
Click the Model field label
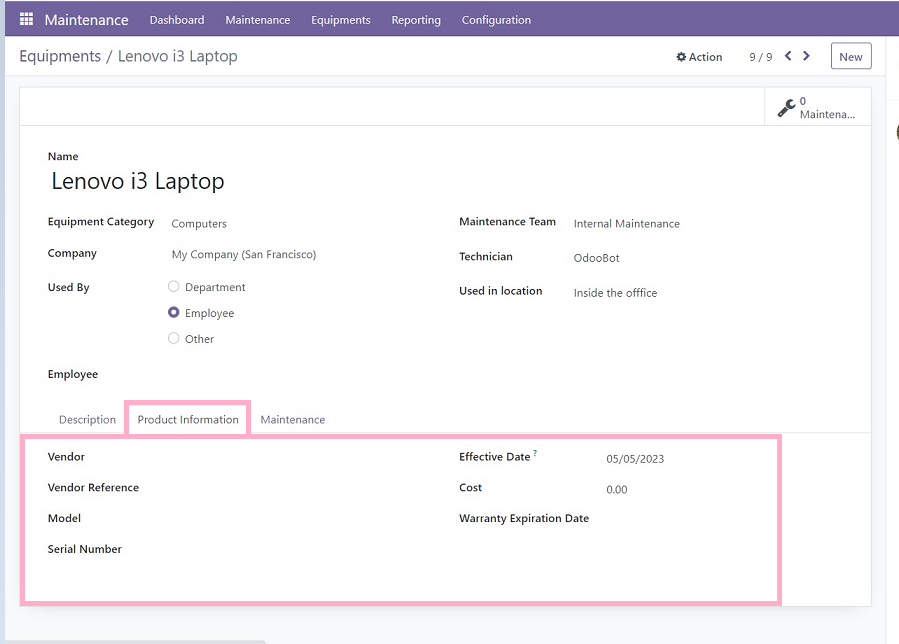pyautogui.click(x=64, y=518)
